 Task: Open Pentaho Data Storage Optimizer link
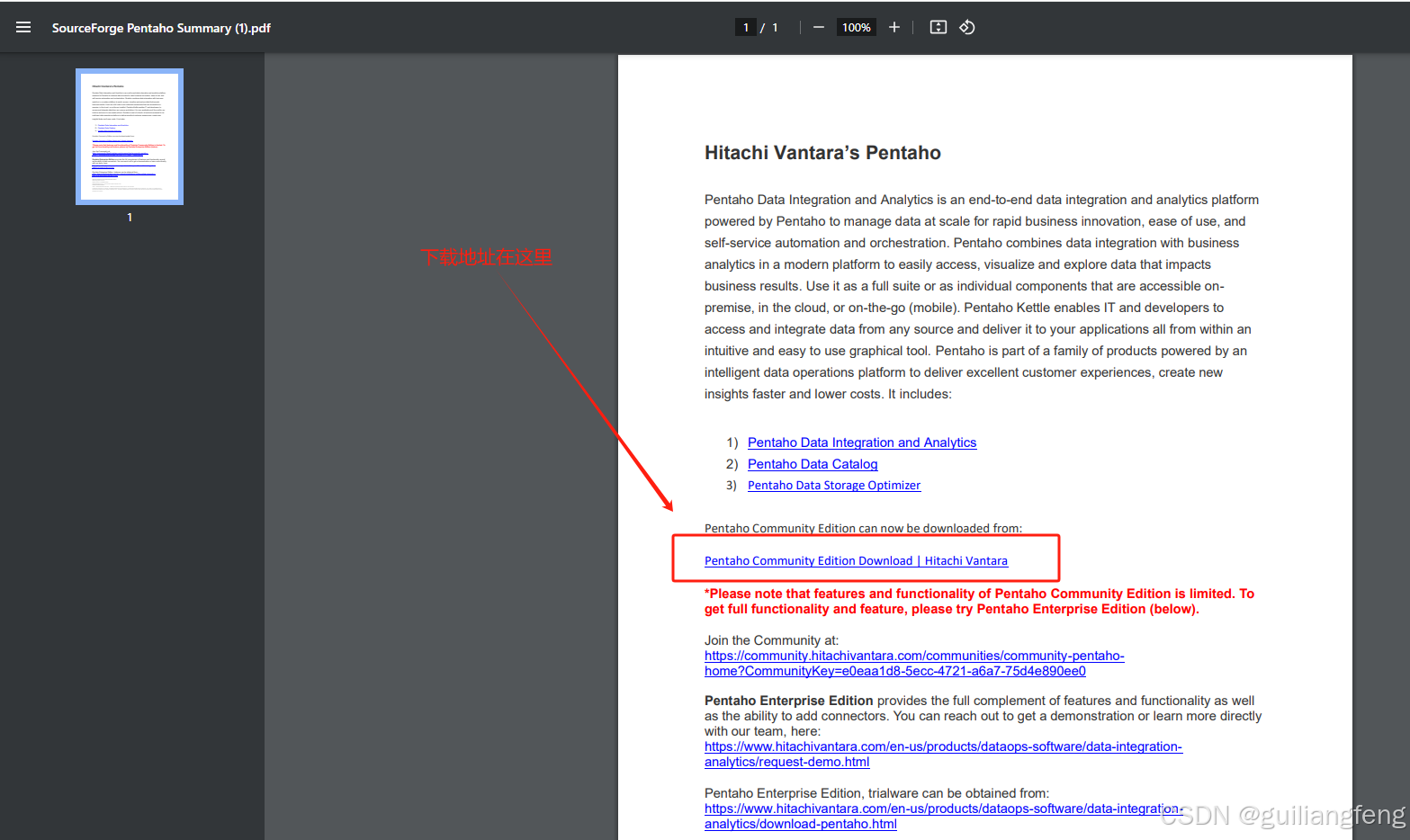(834, 486)
